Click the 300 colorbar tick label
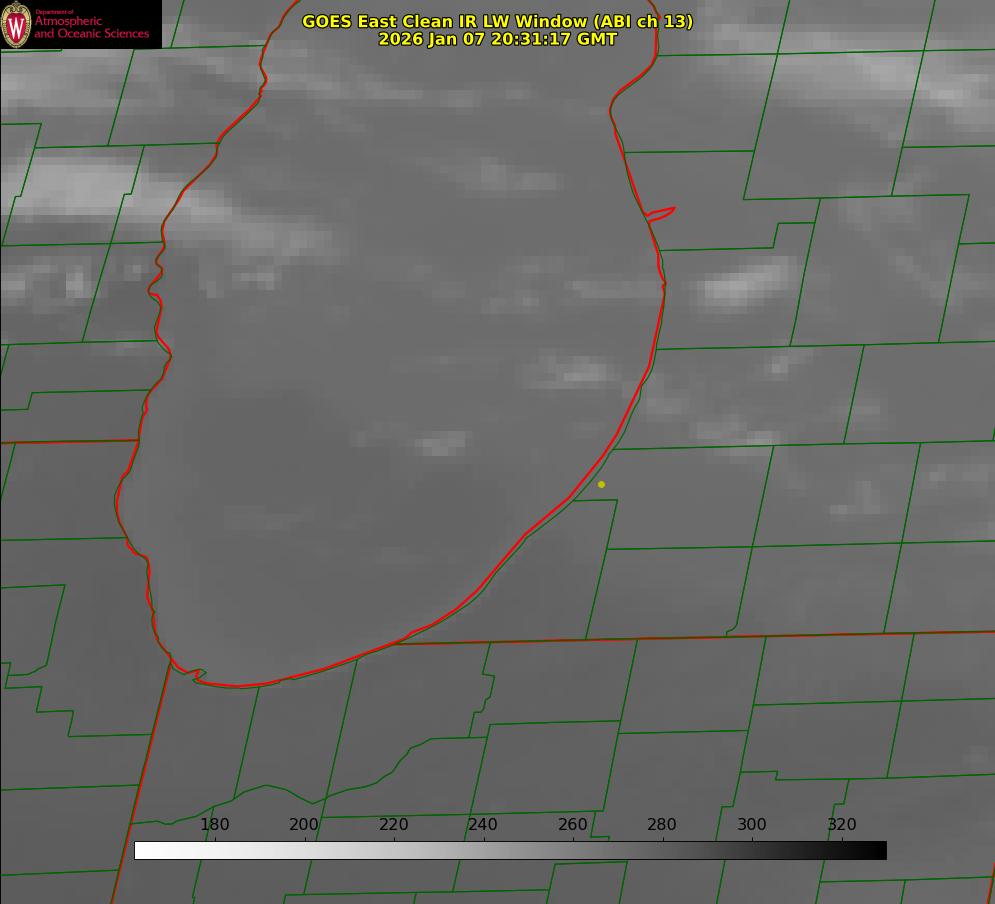This screenshot has height=904, width=995. [752, 824]
